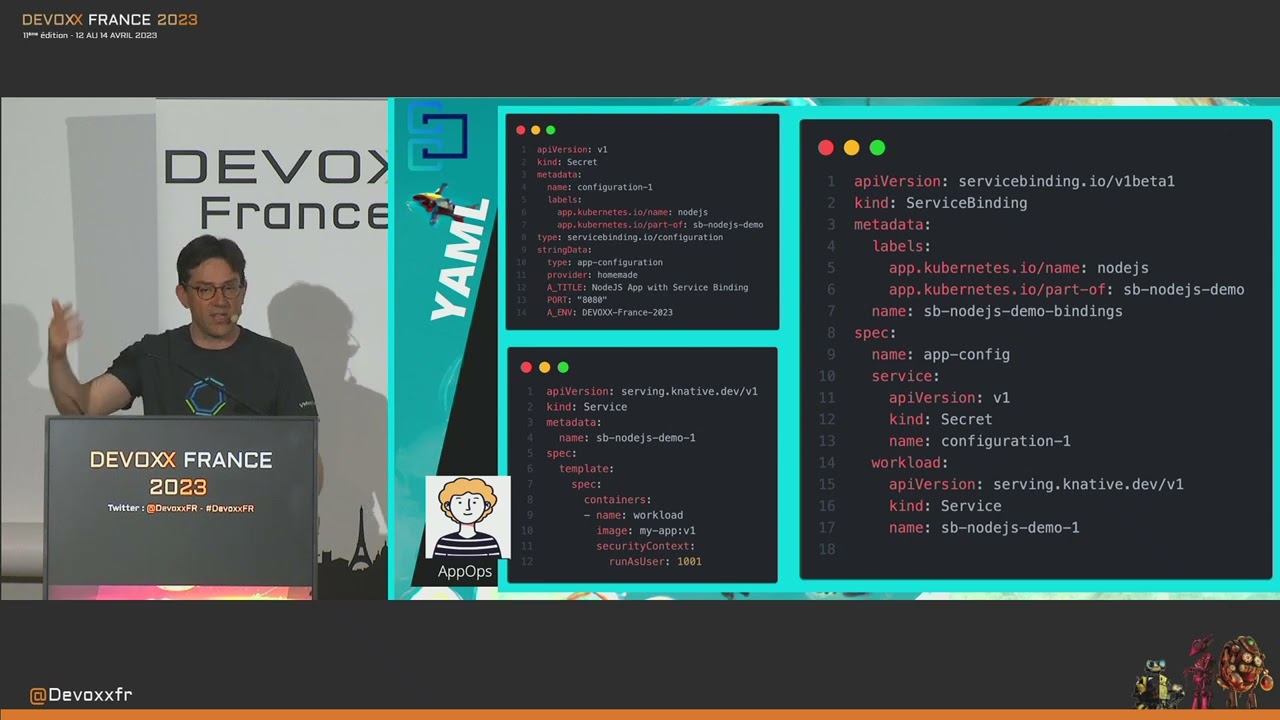Click the small airplane graphic above YAML
Viewport: 1280px width, 720px height.
[437, 202]
